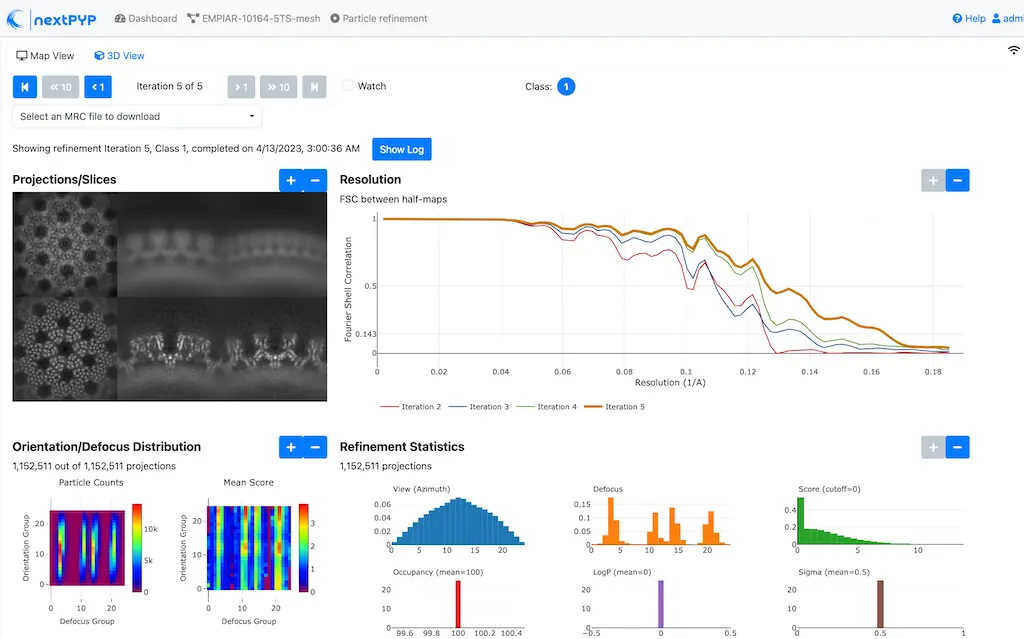Jump to the first iteration
This screenshot has height=639, width=1024.
point(25,87)
